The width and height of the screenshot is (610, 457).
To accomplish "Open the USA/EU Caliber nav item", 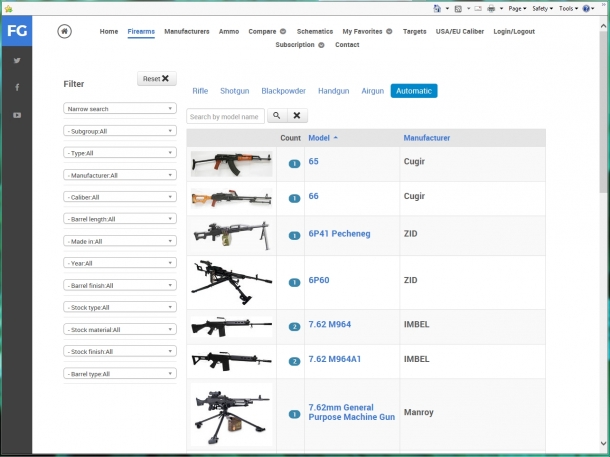I will tap(460, 32).
